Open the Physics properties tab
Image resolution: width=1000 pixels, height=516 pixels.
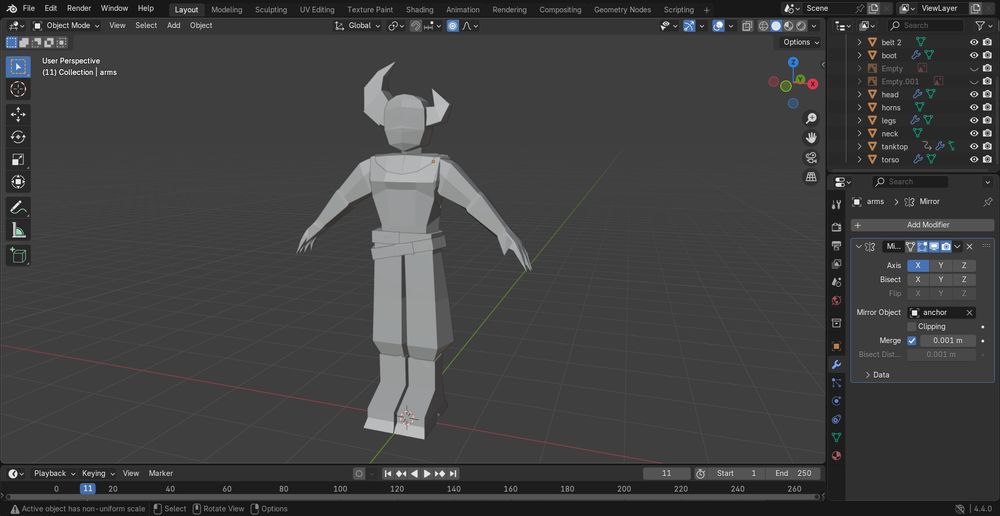point(836,401)
